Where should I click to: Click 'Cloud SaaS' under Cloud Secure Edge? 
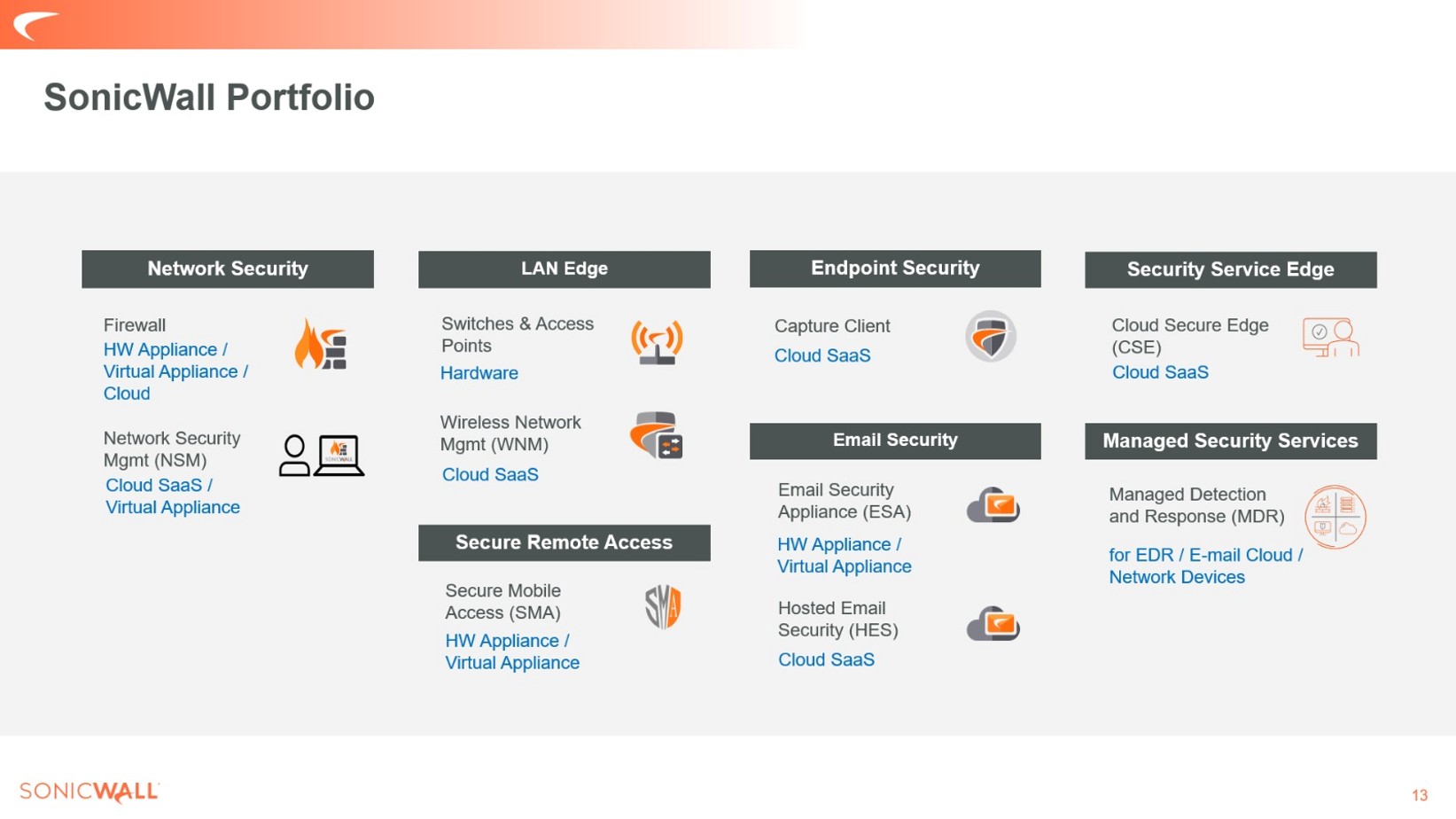(1160, 372)
